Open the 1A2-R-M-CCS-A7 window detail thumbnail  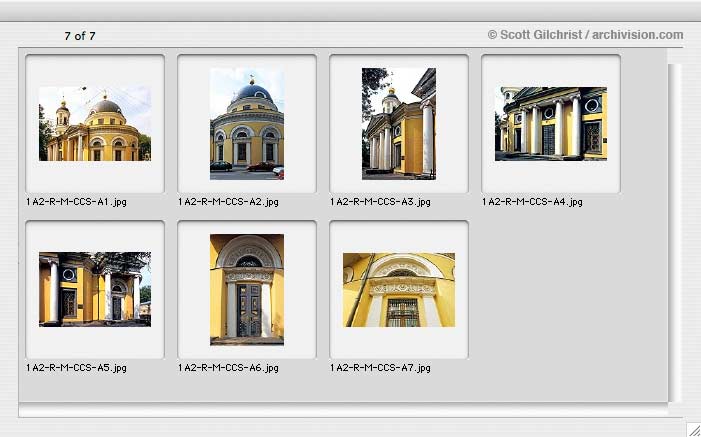[399, 290]
